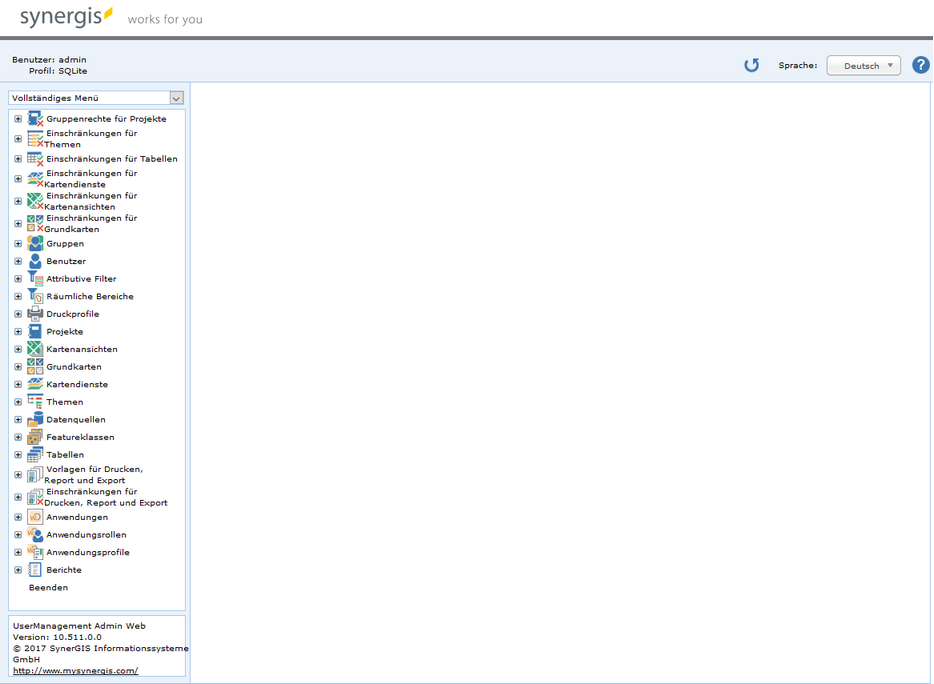
Task: Click the Berichte report icon
Action: [35, 570]
